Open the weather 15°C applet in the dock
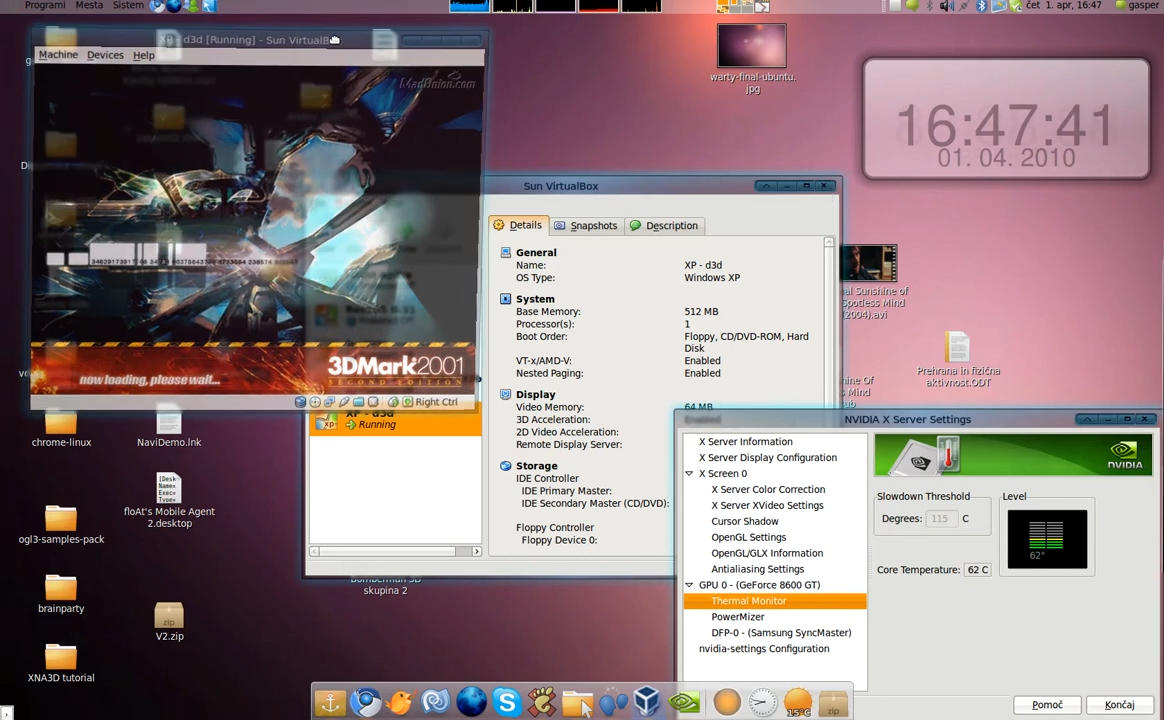This screenshot has height=720, width=1164. tap(798, 701)
